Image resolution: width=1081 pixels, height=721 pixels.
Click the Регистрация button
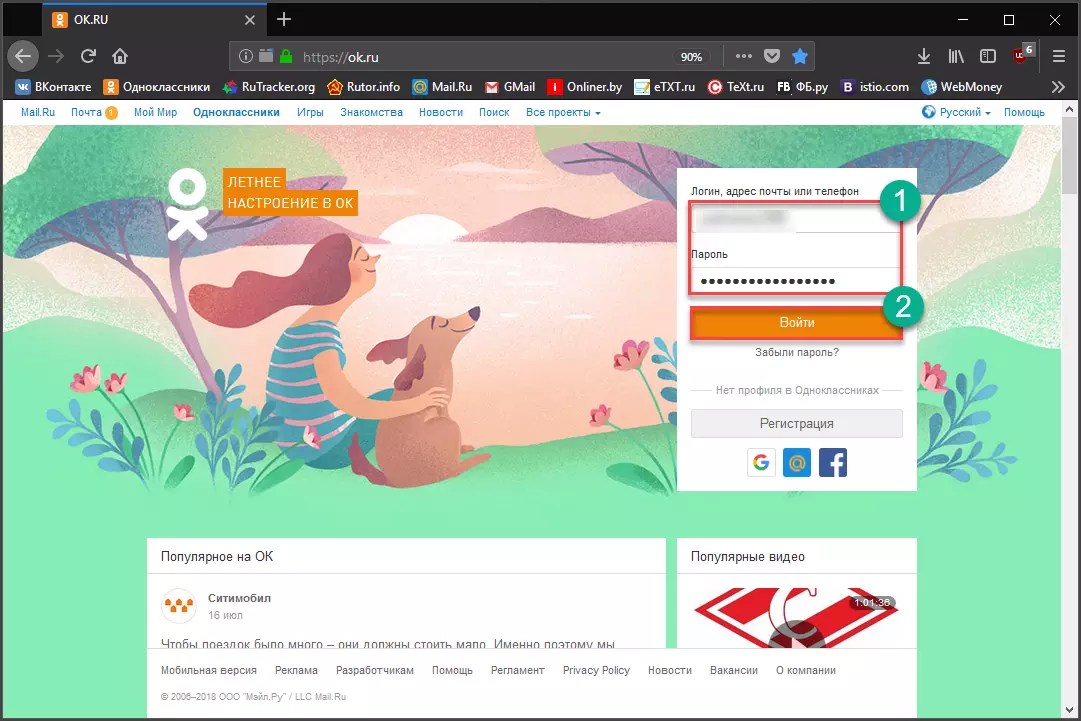796,423
